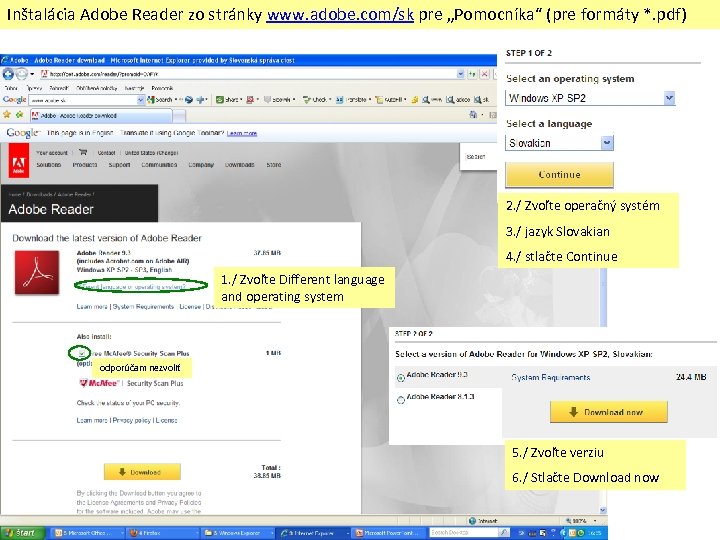
Task: Click the red Adobe logo
Action: click(x=18, y=161)
